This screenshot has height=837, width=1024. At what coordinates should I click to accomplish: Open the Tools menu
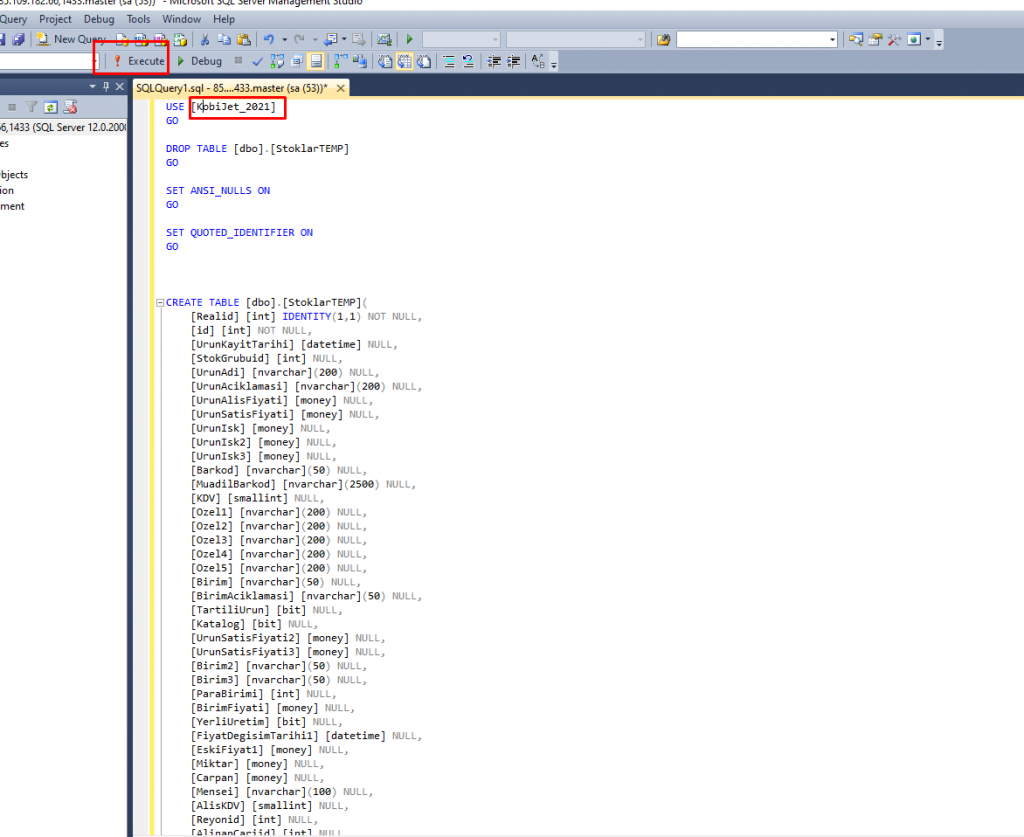(138, 19)
